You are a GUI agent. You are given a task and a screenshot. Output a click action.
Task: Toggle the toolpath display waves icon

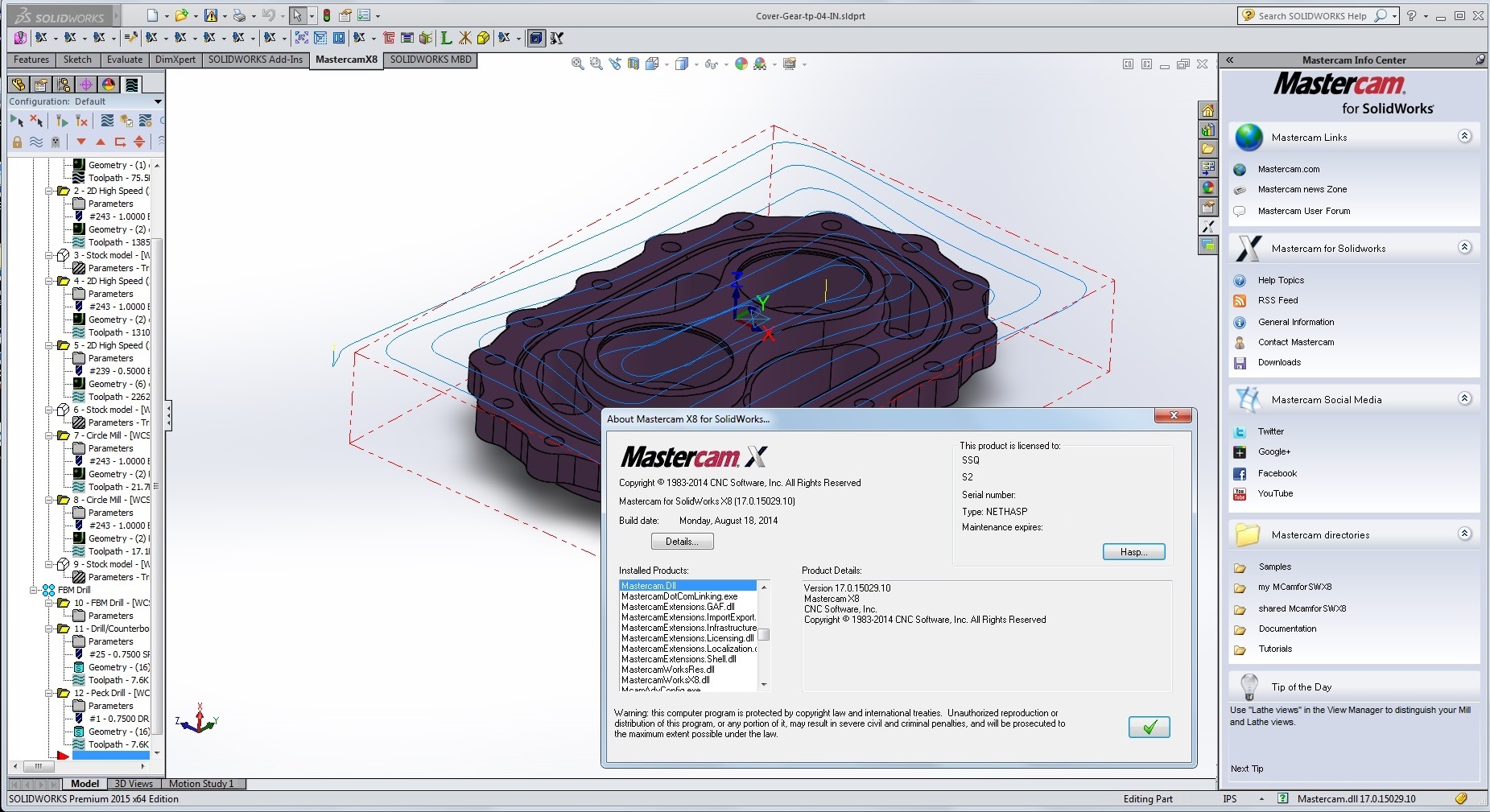point(36,142)
